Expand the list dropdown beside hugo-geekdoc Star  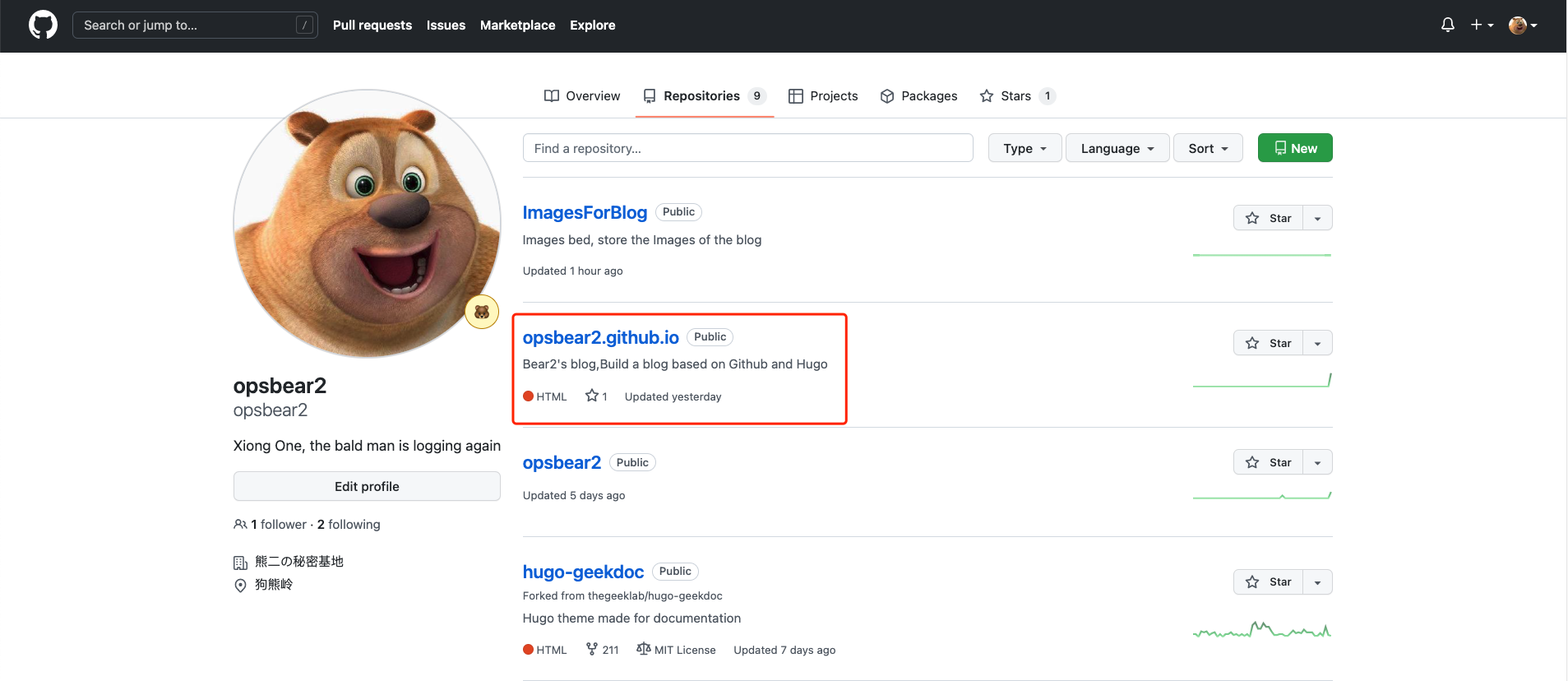1317,581
